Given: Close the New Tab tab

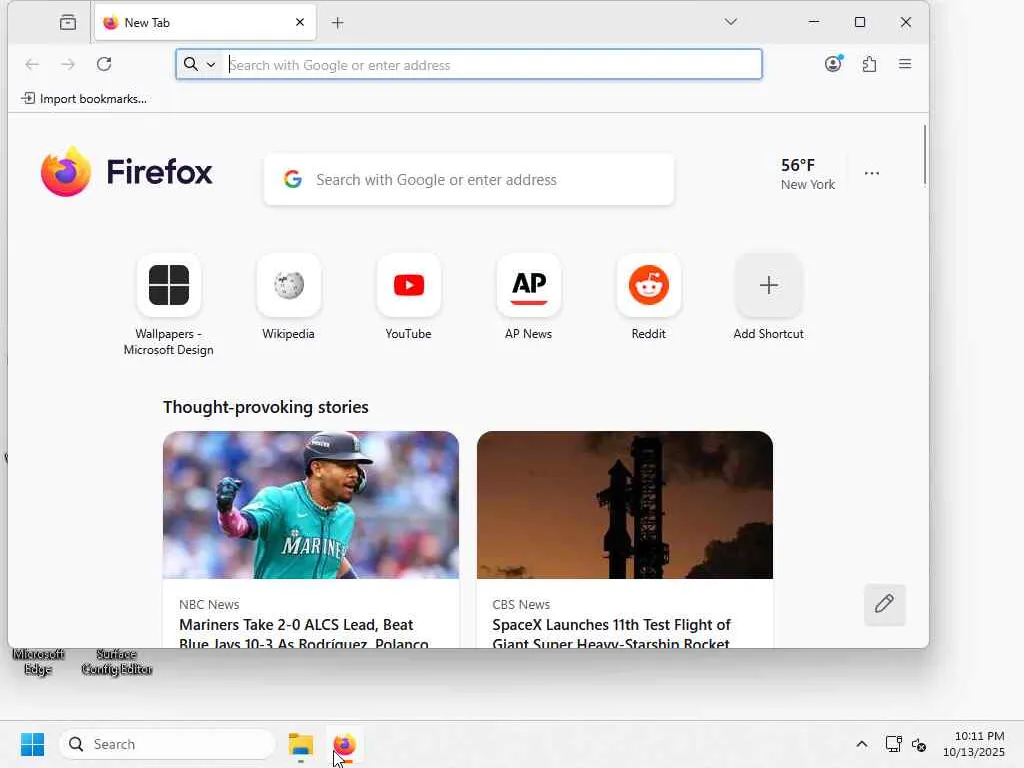Looking at the screenshot, I should point(300,22).
